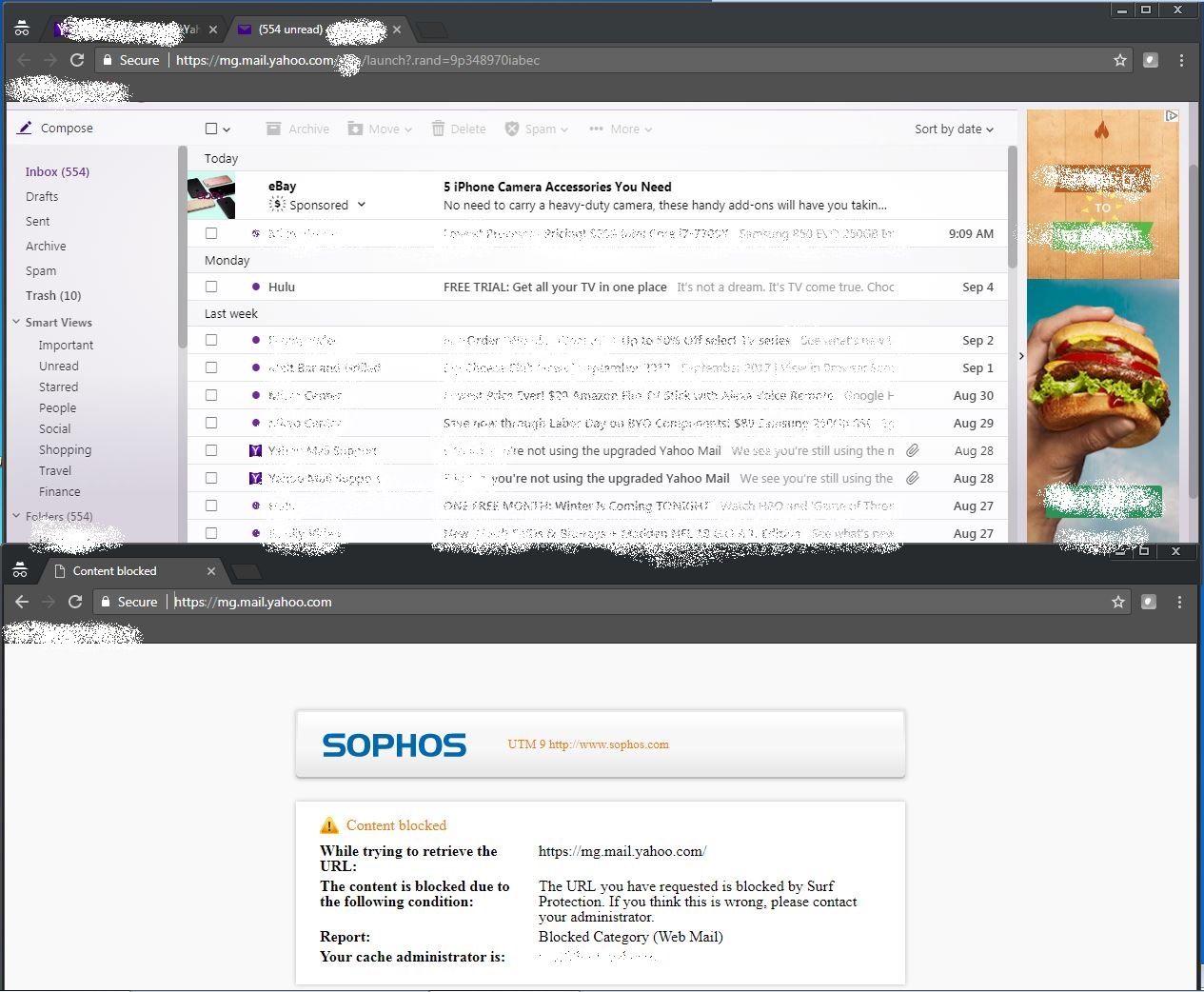This screenshot has width=1204, height=992.
Task: Open the Trash (10) folder
Action: coord(53,296)
